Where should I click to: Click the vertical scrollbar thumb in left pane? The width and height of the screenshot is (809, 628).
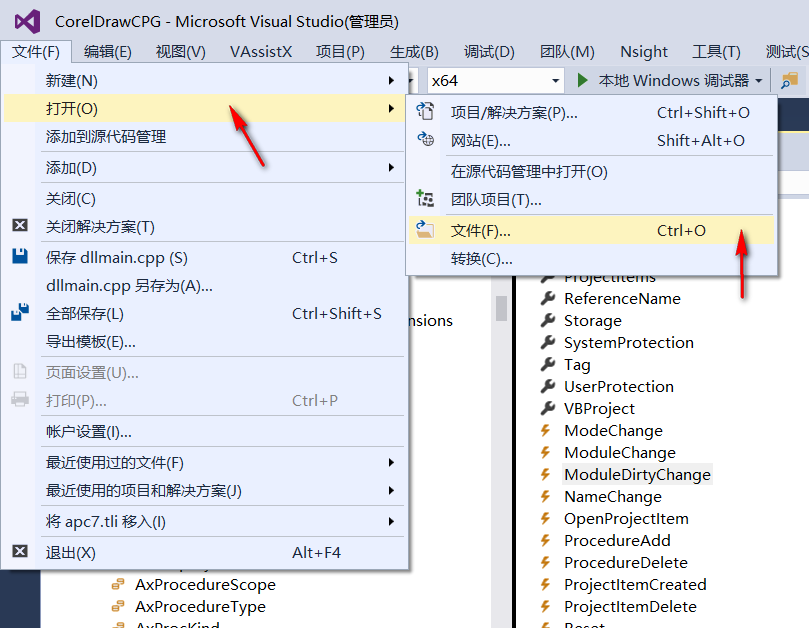click(x=501, y=308)
